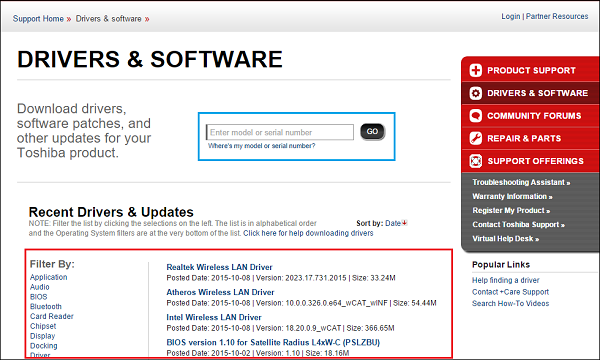This screenshot has height=360, width=600.
Task: Open Community Forums from the sidebar
Action: [x=530, y=116]
